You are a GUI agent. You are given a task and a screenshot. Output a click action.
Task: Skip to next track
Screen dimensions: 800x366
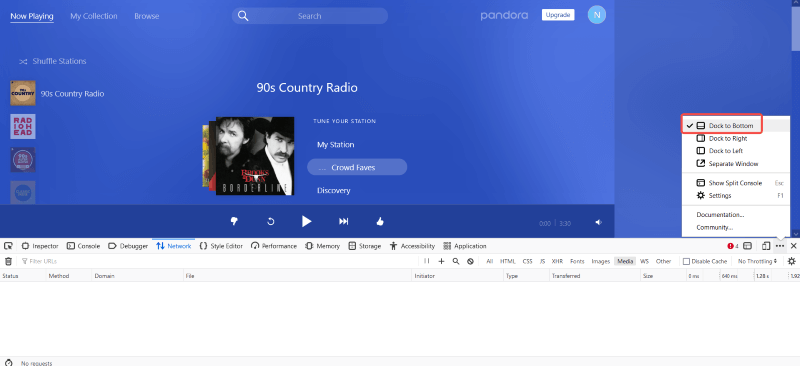tap(343, 221)
